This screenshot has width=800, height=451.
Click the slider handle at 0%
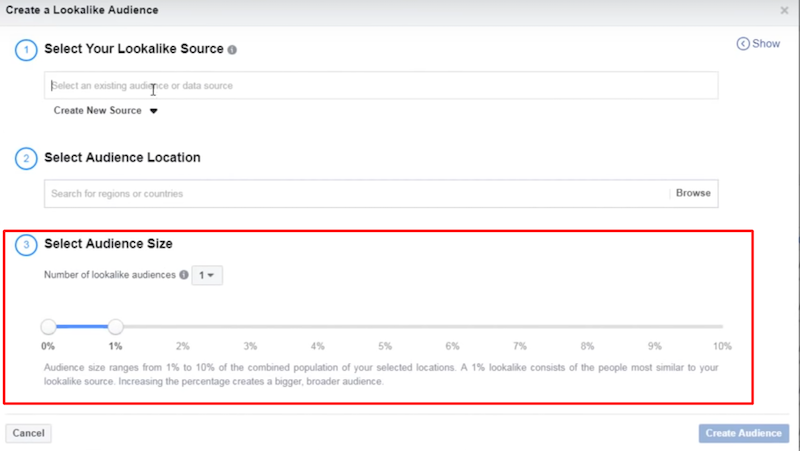48,326
